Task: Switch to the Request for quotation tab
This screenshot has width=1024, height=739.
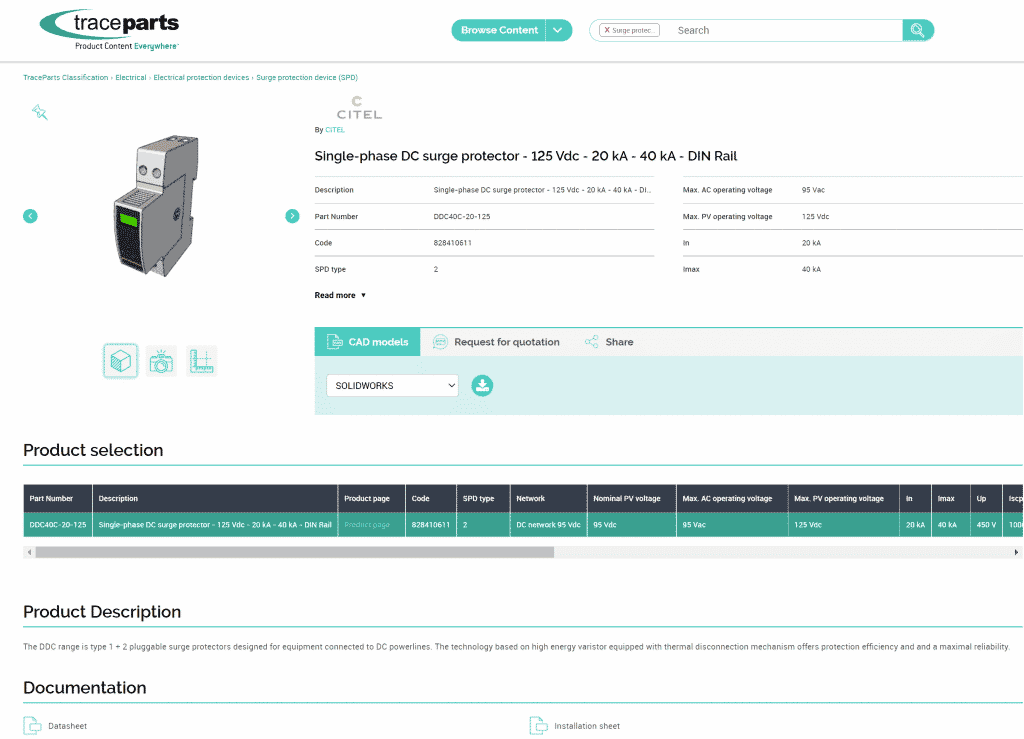Action: 496,342
